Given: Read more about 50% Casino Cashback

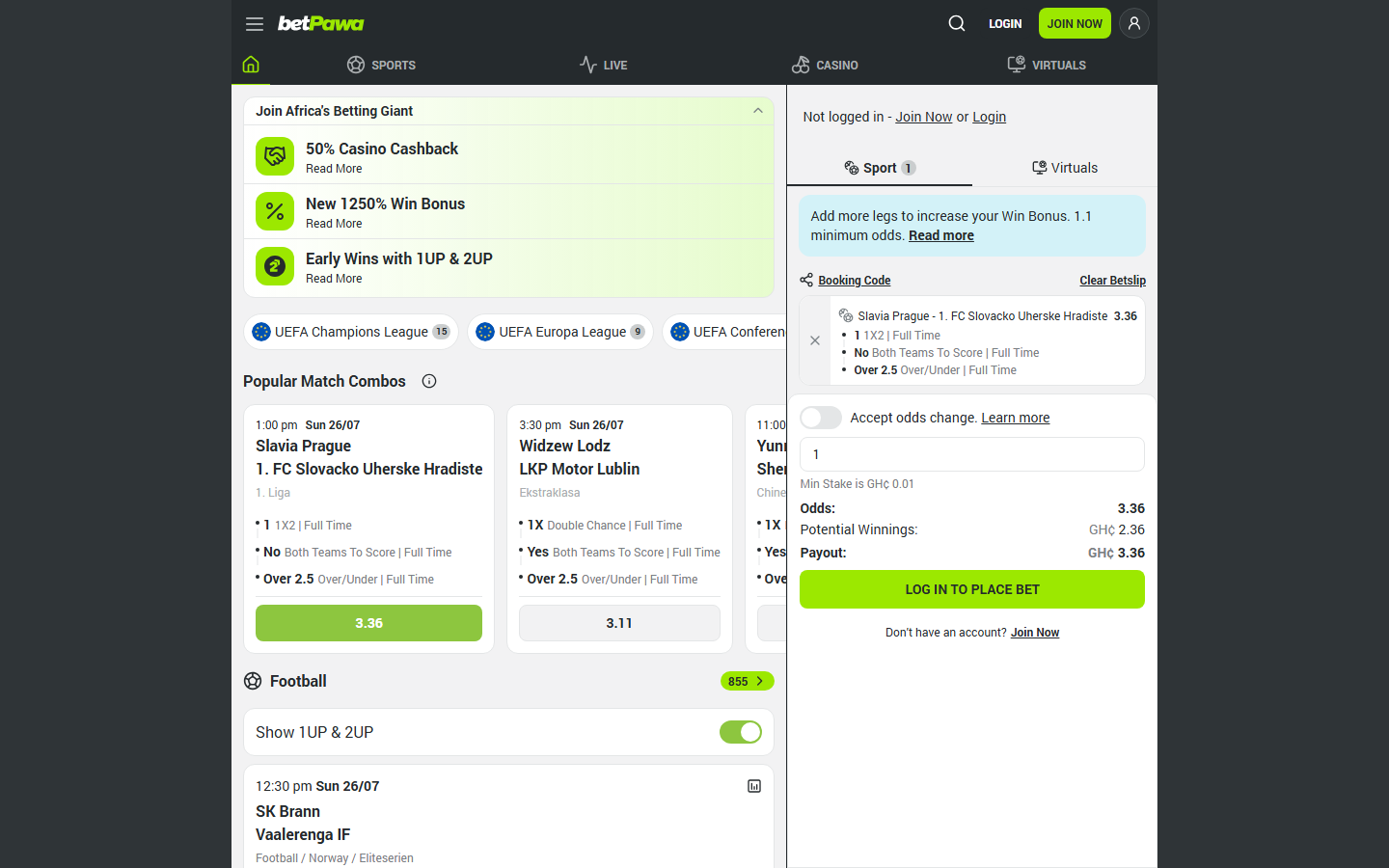Looking at the screenshot, I should coord(334,169).
